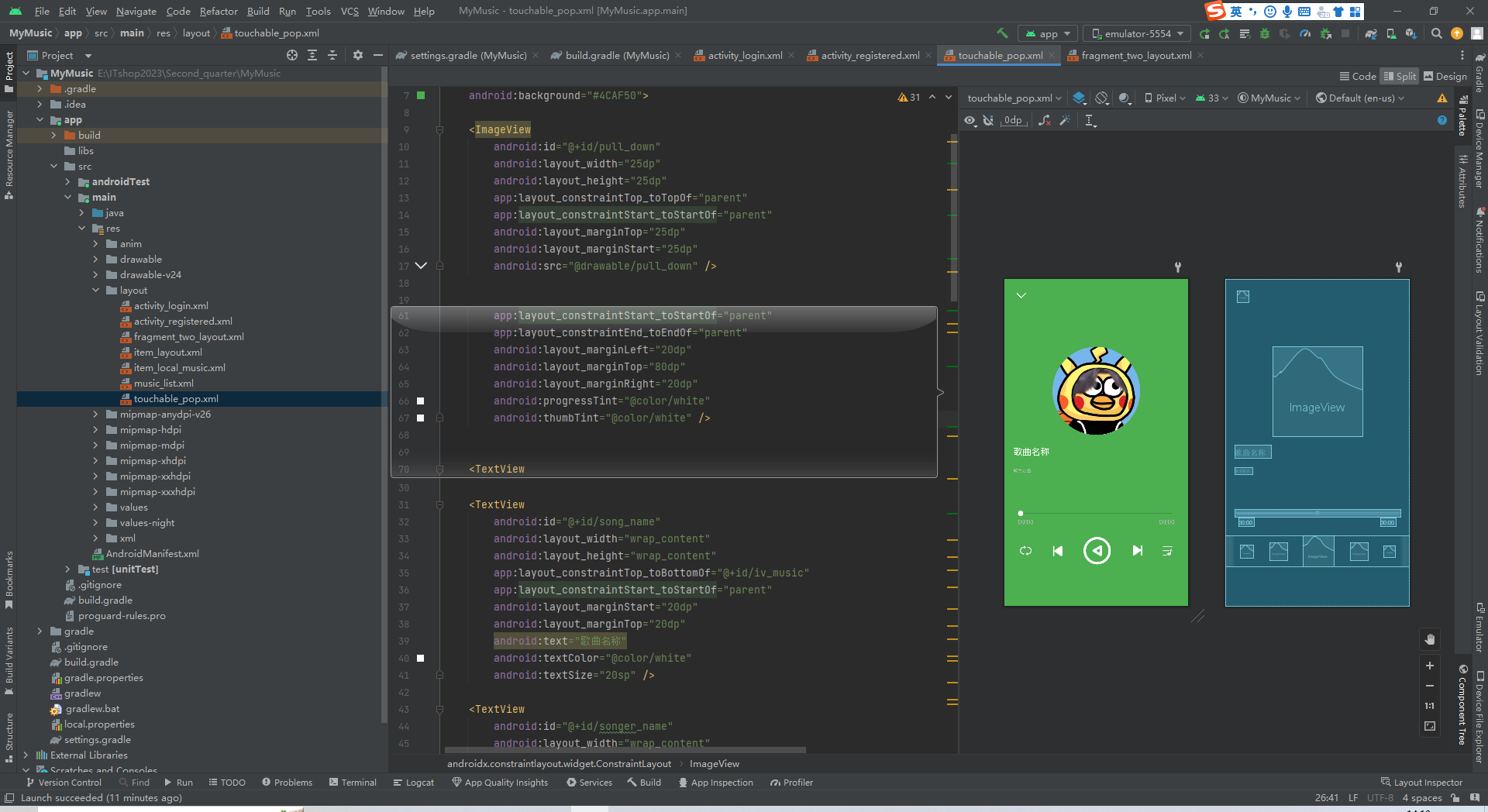Viewport: 1488px width, 812px height.
Task: Click the orientation rotate icon for preview
Action: pos(1101,98)
